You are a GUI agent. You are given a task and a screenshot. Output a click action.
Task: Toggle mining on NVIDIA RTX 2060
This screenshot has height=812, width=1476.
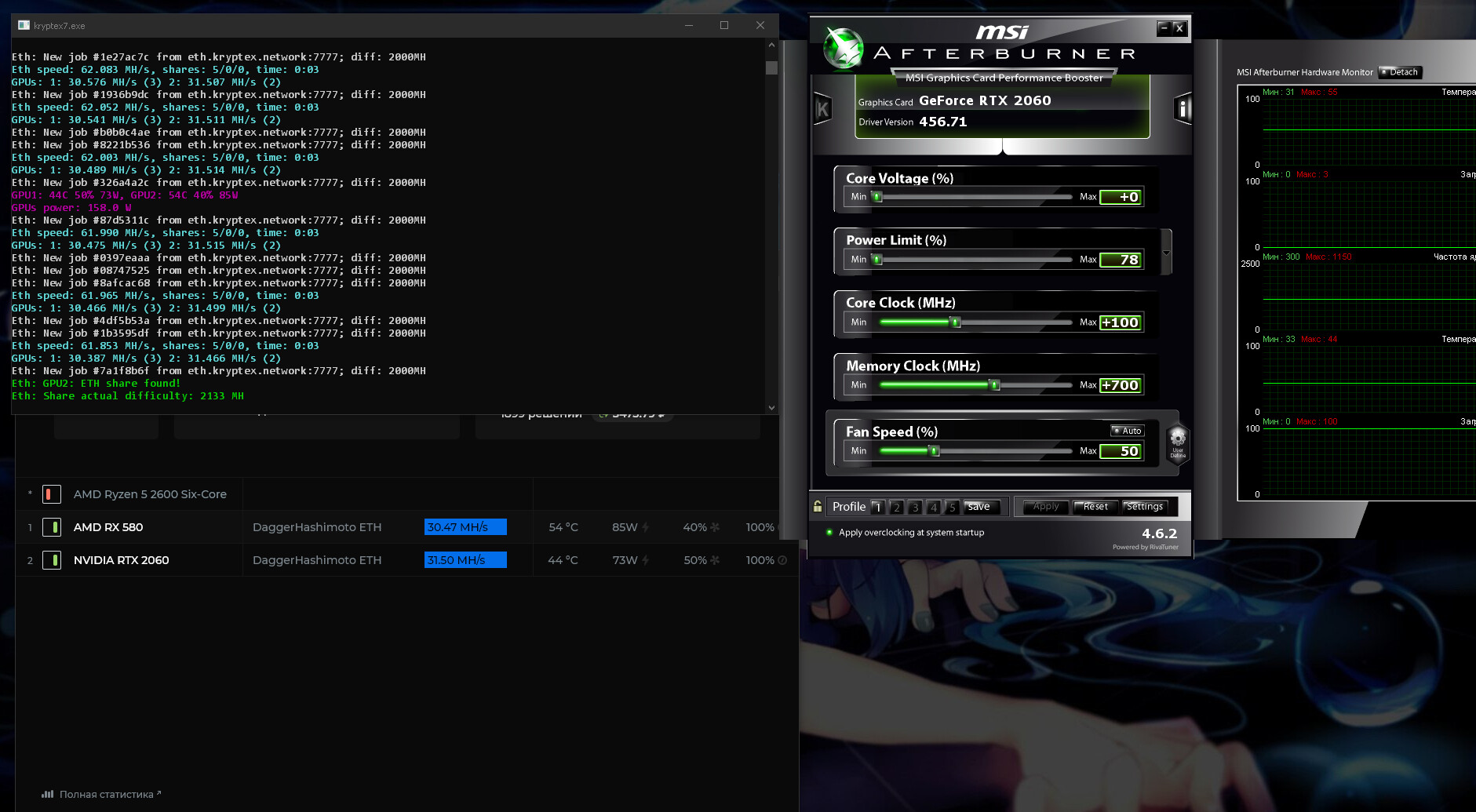click(52, 560)
